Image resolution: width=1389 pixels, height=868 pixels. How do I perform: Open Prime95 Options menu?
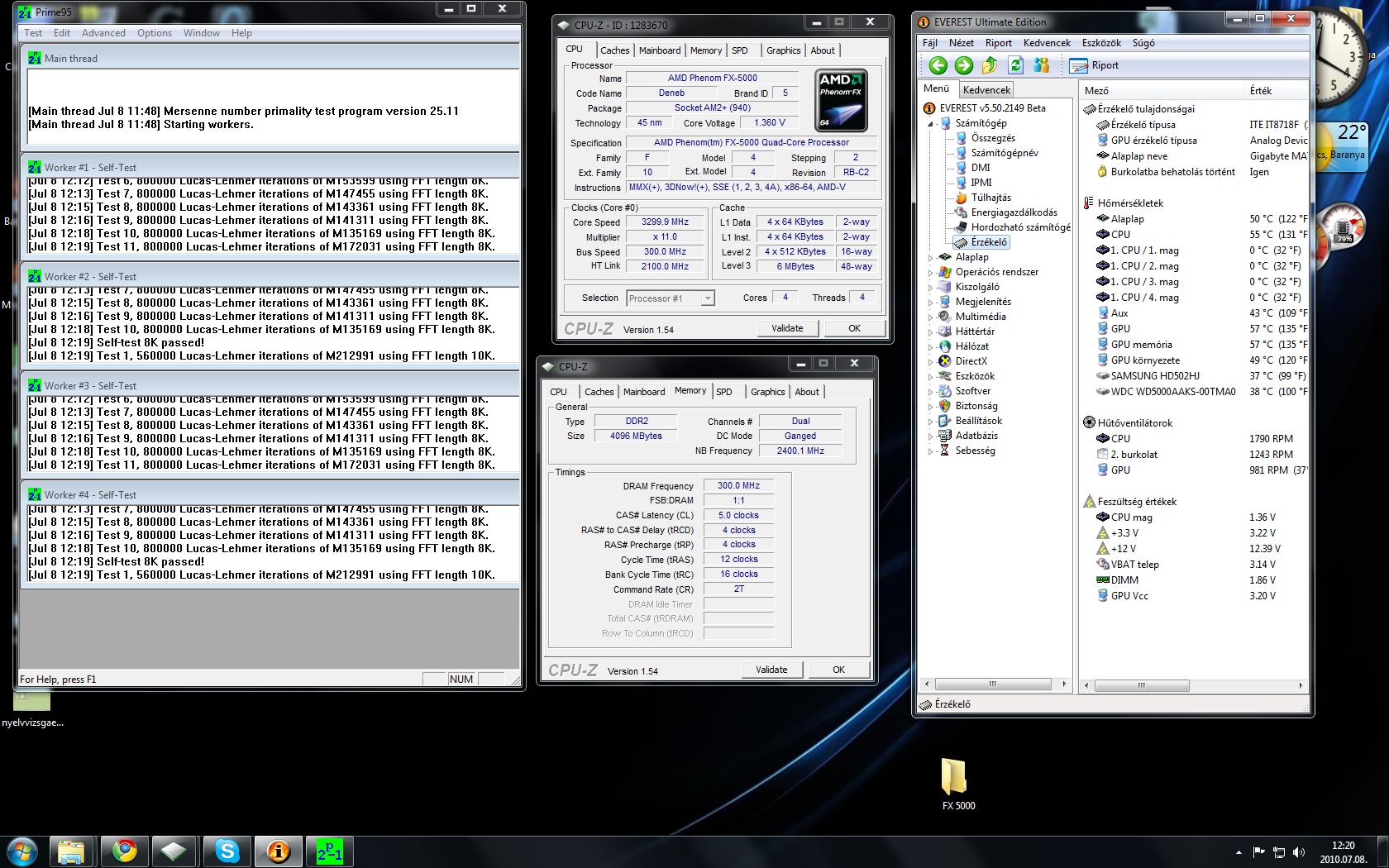155,33
